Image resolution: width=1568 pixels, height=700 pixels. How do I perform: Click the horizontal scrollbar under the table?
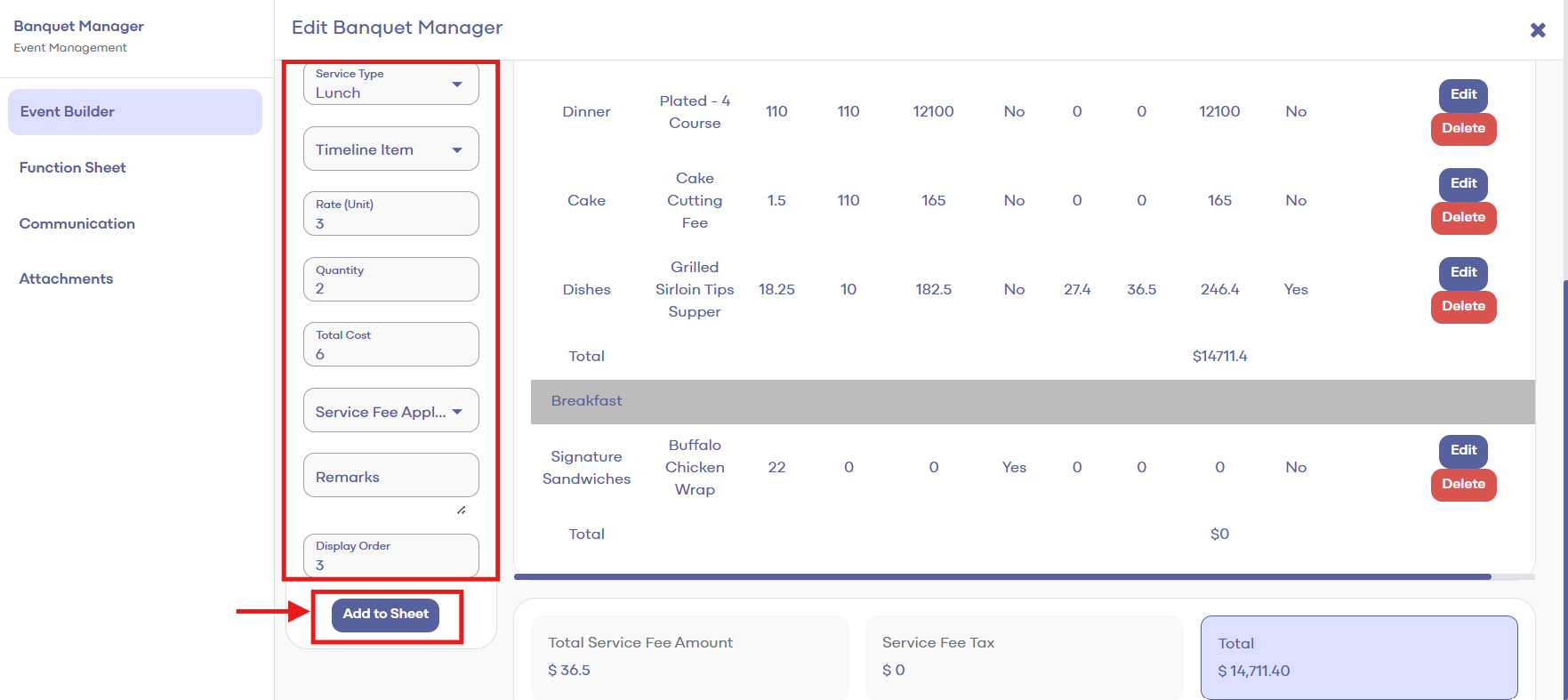tap(1001, 577)
